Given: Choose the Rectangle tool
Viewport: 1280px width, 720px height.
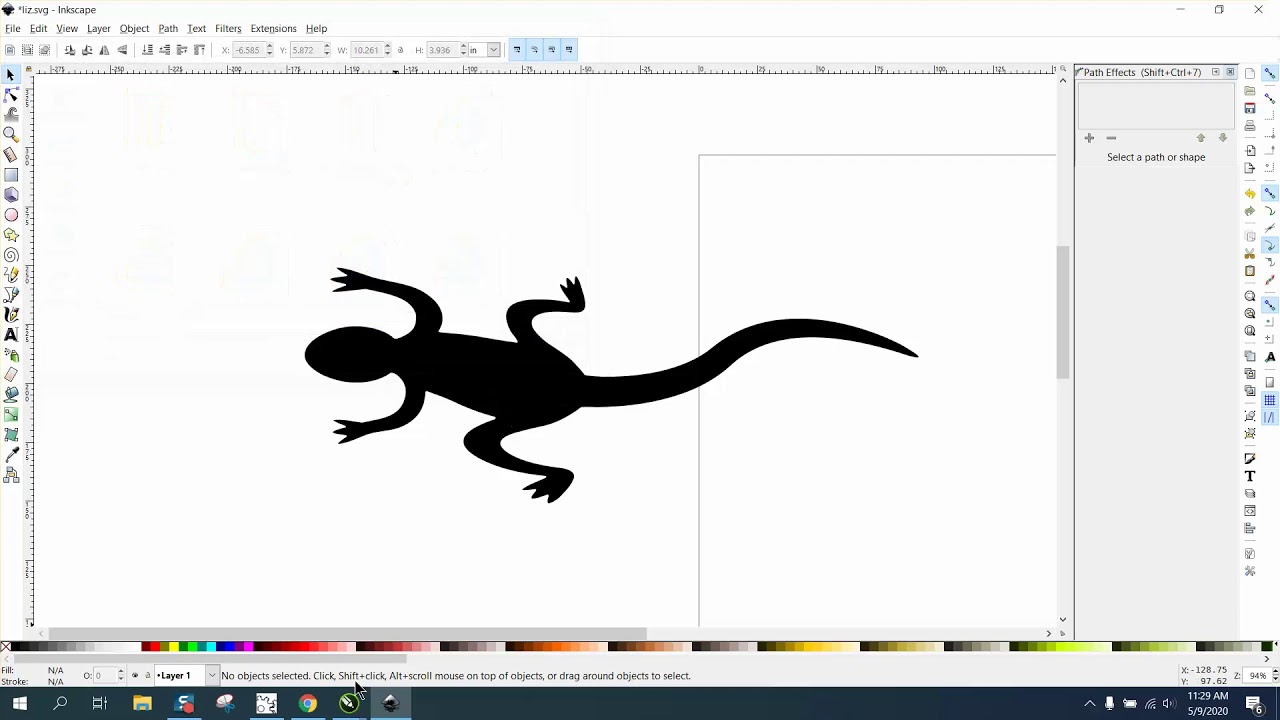Looking at the screenshot, I should tap(11, 175).
